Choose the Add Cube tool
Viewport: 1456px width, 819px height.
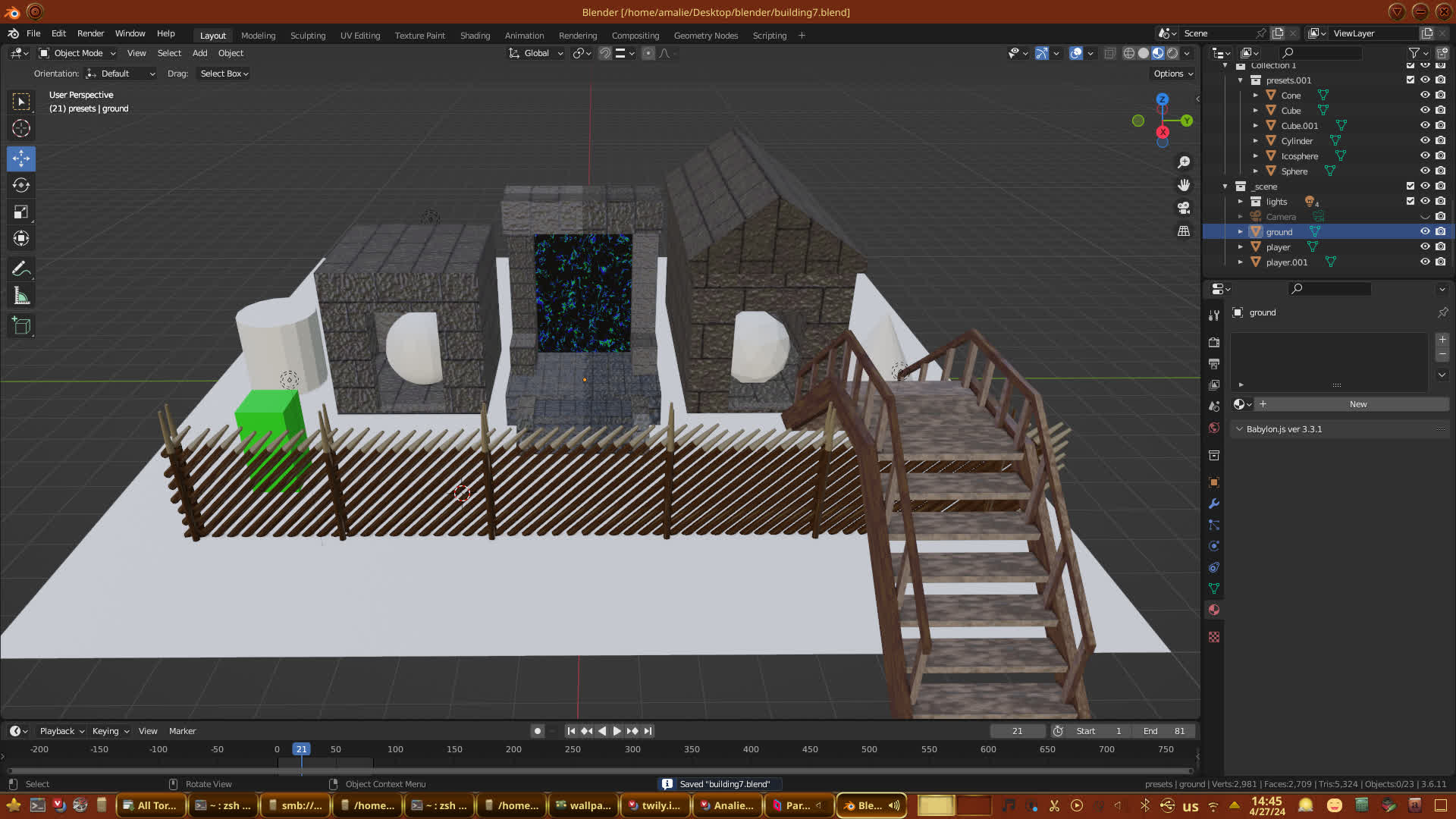coord(21,326)
